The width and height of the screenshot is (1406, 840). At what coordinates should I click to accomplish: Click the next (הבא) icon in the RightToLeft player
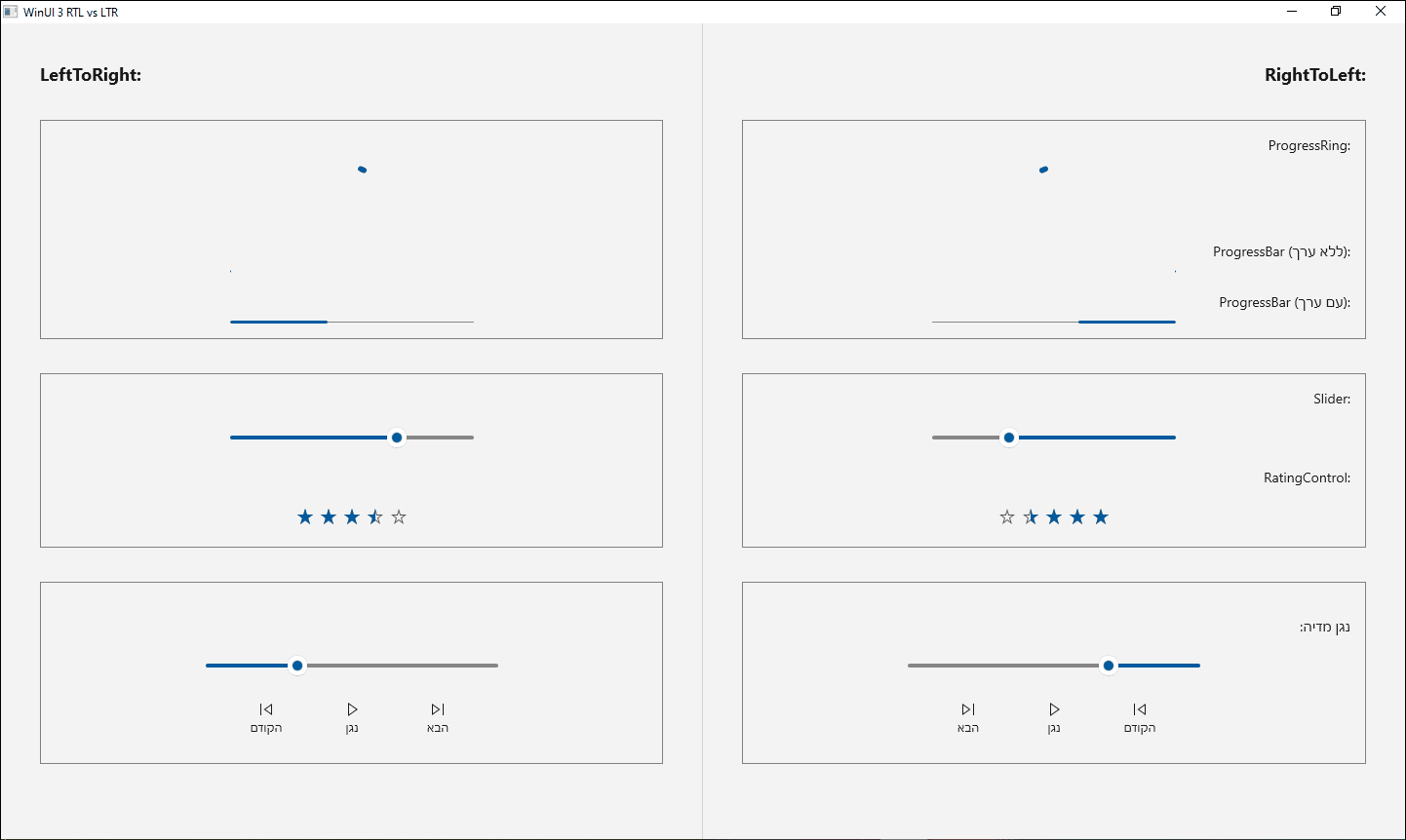[x=967, y=709]
